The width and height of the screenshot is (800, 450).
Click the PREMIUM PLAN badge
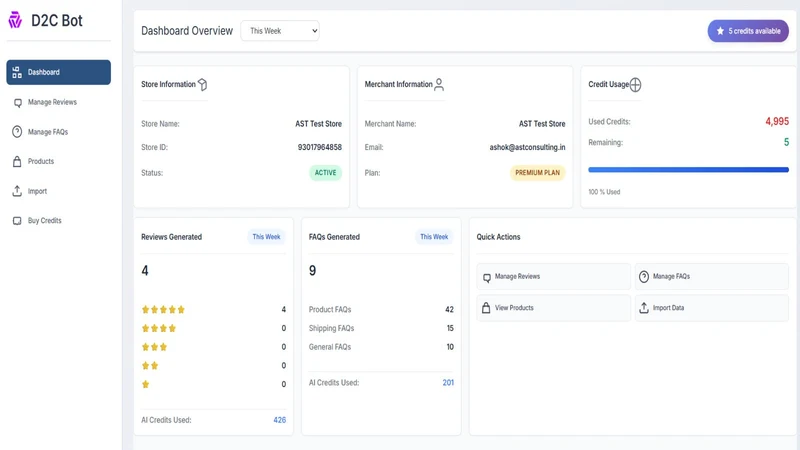537,172
